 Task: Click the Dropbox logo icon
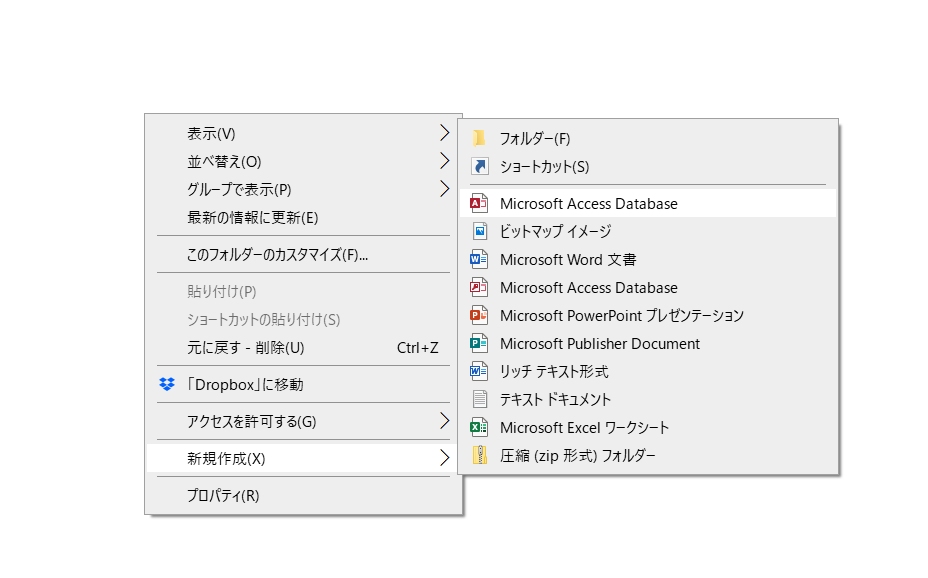(167, 385)
